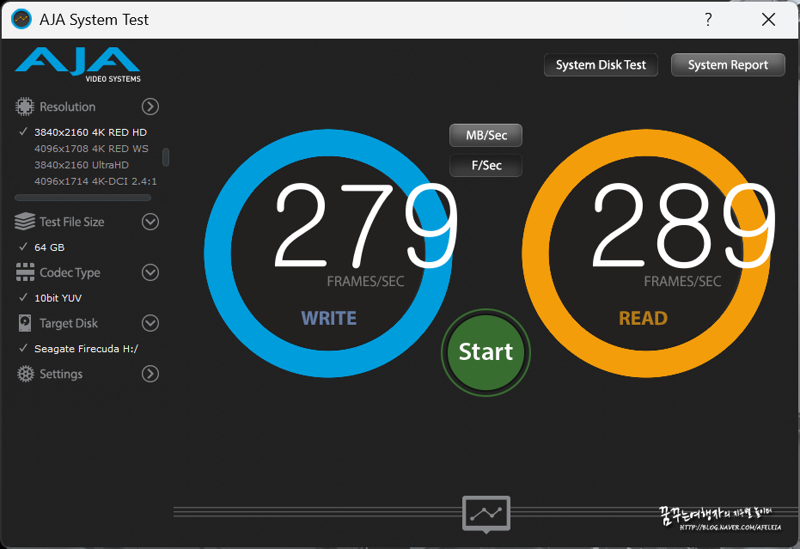Image resolution: width=800 pixels, height=549 pixels.
Task: Click the Resolution section label
Action: click(67, 107)
